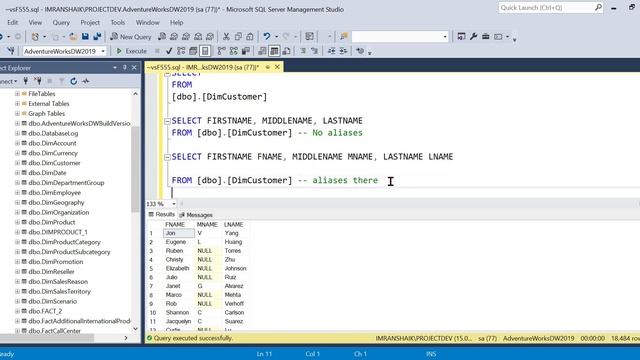Switch to the Messages tab
Image resolution: width=640 pixels, height=360 pixels.
196,215
